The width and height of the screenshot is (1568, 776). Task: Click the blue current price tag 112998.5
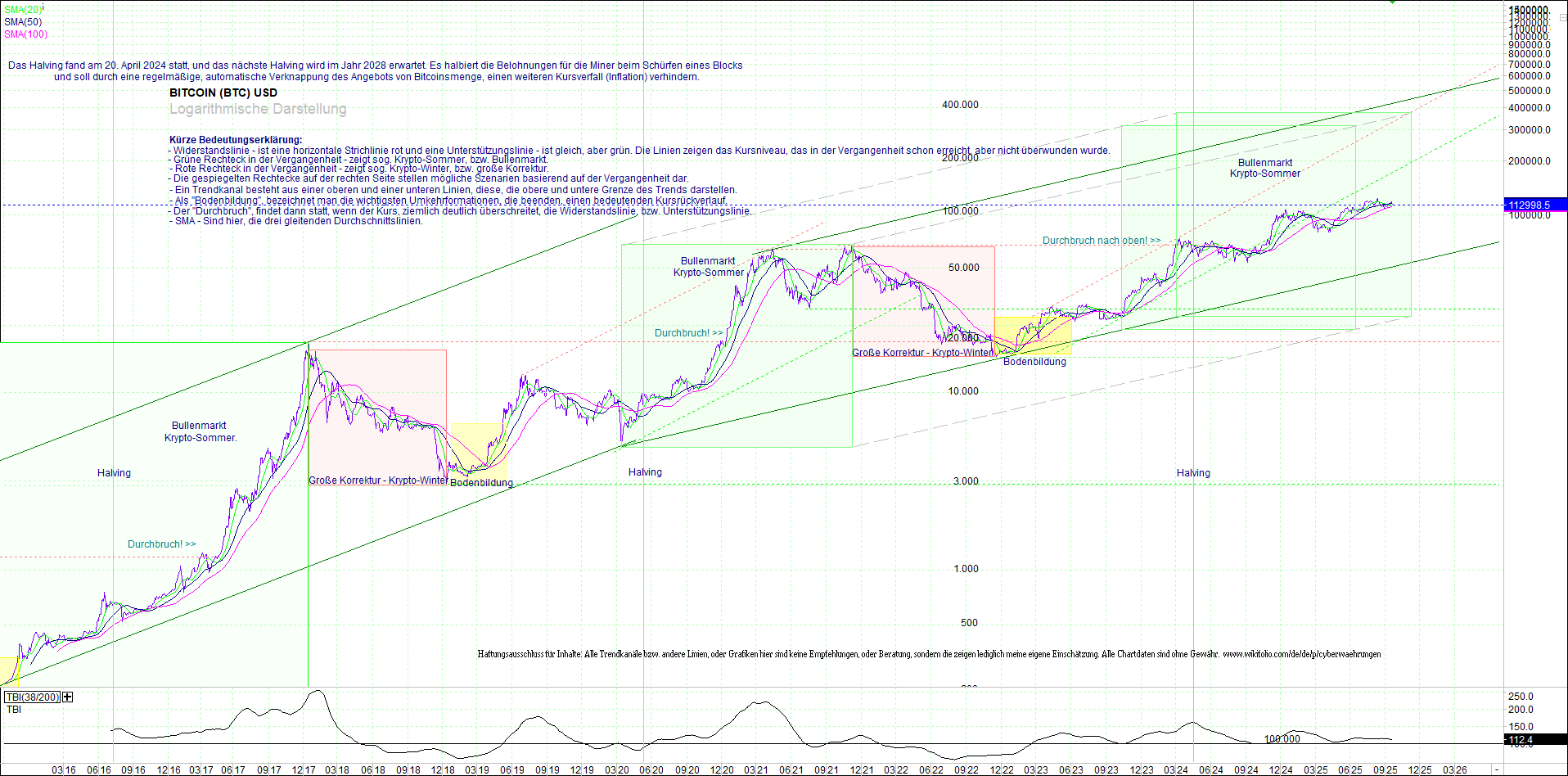pyautogui.click(x=1534, y=205)
